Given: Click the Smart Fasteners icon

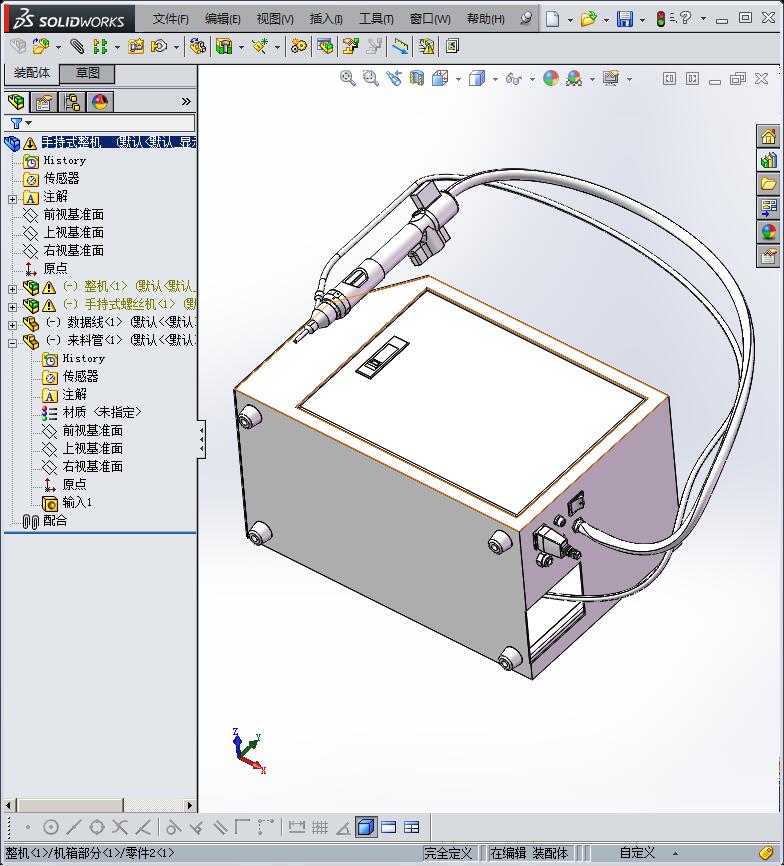Looking at the screenshot, I should coord(136,46).
